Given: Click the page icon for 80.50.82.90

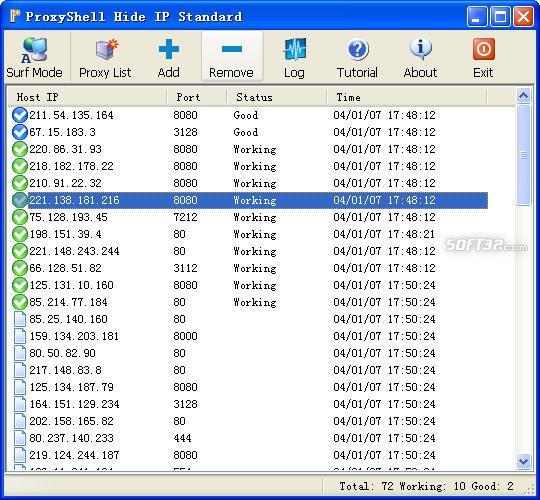Looking at the screenshot, I should click(x=20, y=353).
